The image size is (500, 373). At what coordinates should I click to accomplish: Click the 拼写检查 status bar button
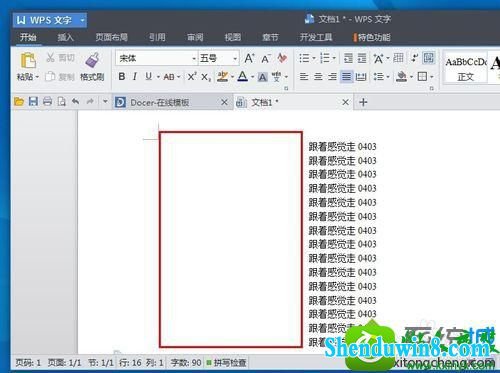point(226,363)
